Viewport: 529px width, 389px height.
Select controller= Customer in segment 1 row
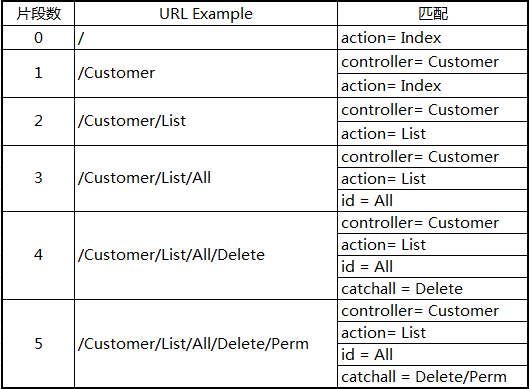(x=432, y=62)
